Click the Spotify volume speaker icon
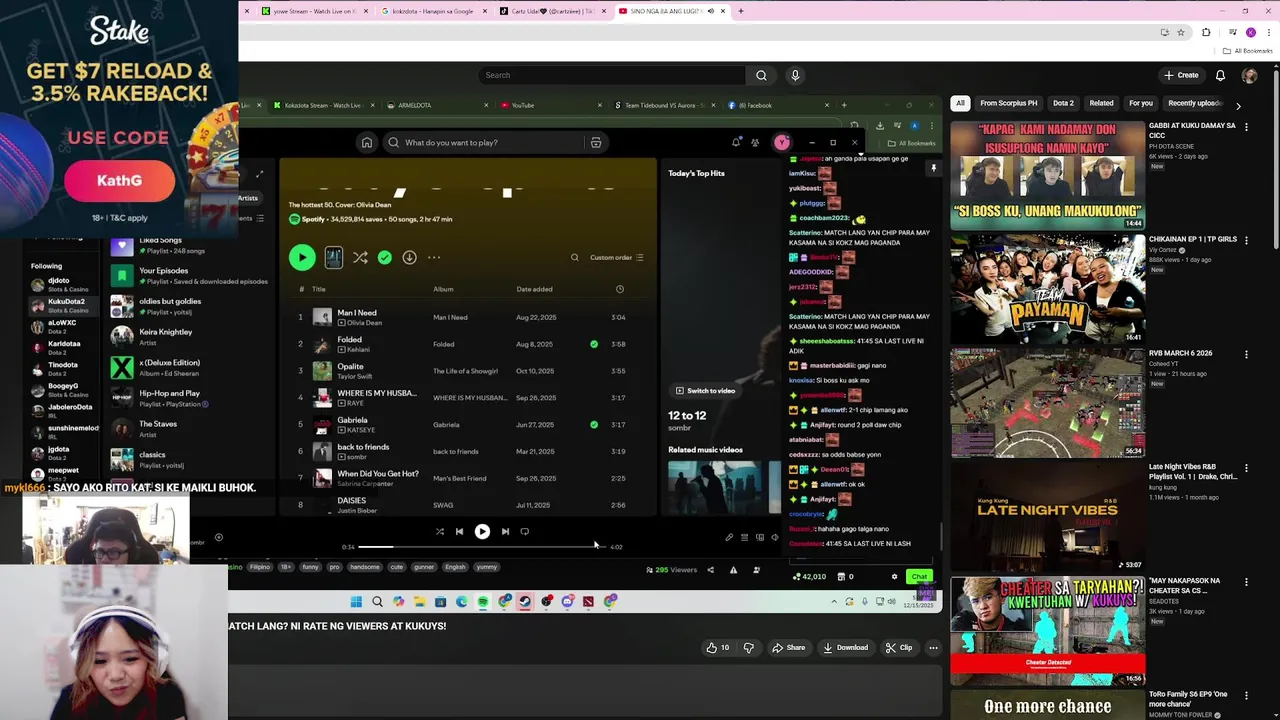1280x720 pixels. pos(775,538)
